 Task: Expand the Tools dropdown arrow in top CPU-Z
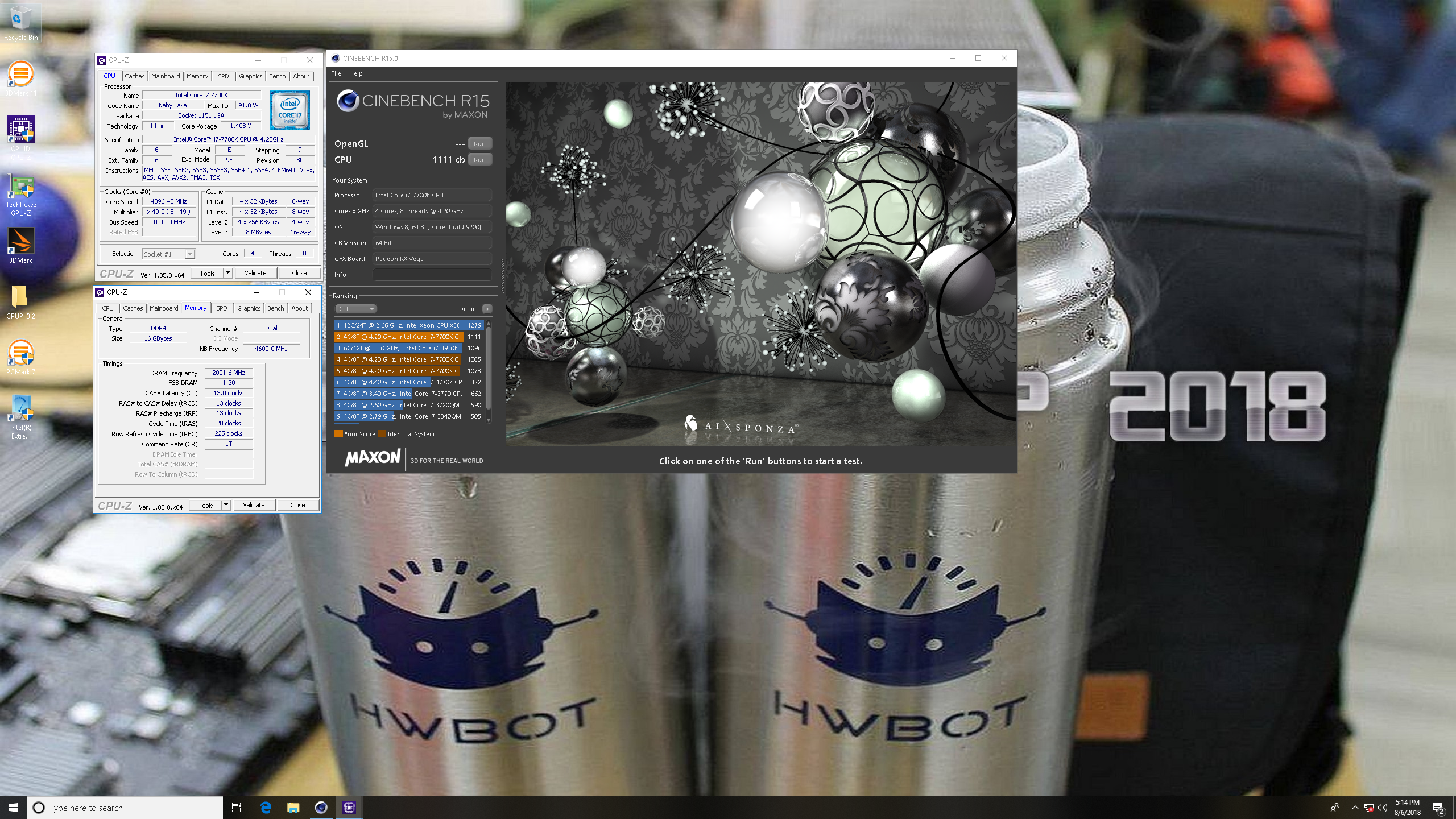tap(227, 273)
